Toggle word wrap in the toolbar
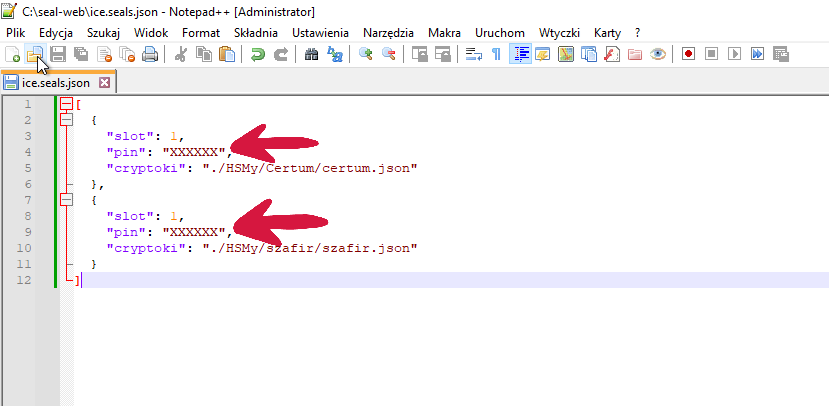Screen dimensions: 829x406 [474, 55]
